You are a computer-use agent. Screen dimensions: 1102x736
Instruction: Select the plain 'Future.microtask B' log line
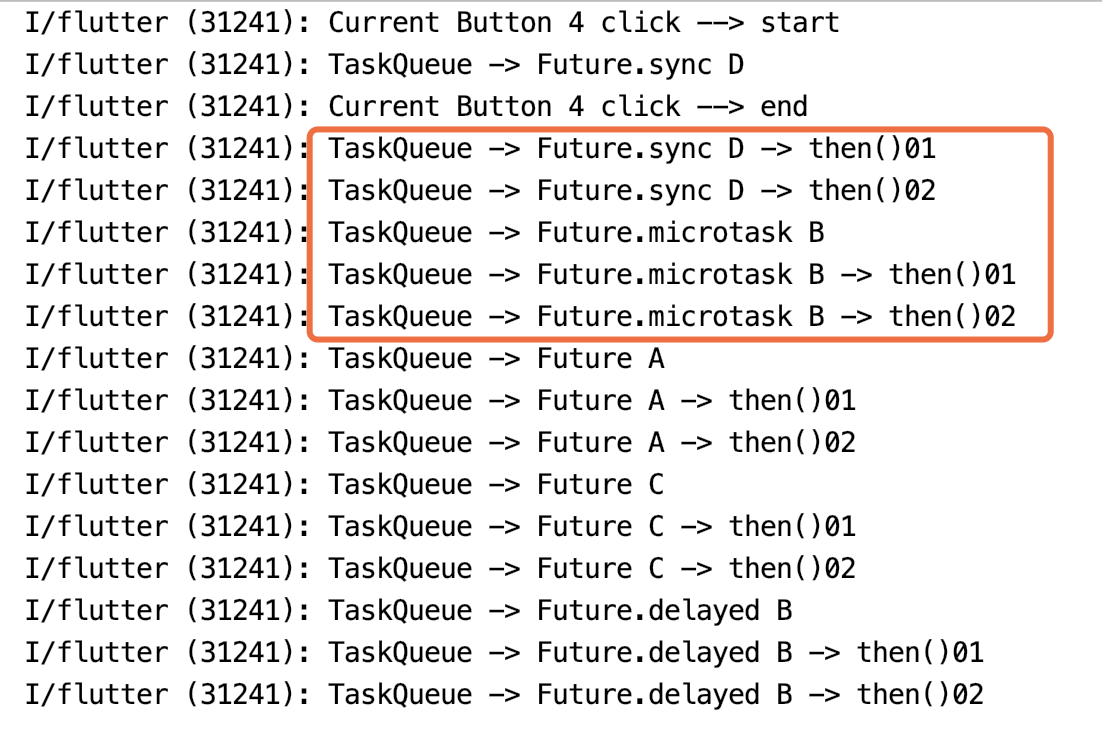576,233
